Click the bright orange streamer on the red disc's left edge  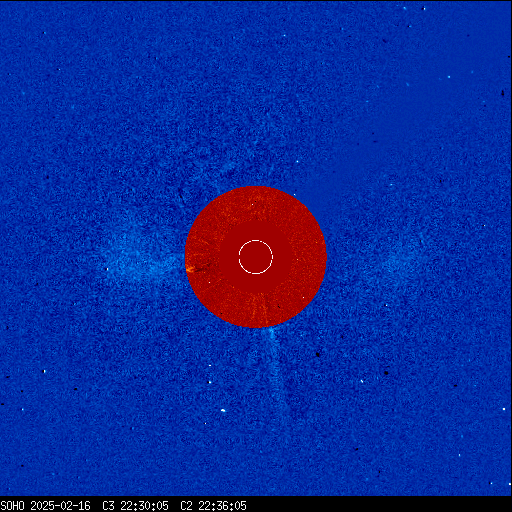click(191, 269)
